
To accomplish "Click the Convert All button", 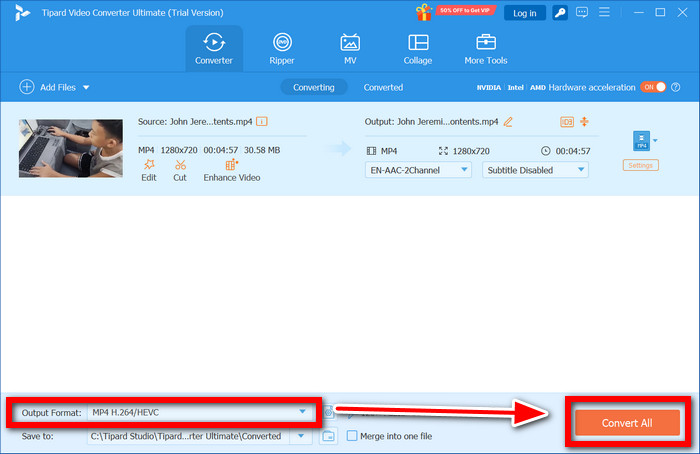I will 627,423.
